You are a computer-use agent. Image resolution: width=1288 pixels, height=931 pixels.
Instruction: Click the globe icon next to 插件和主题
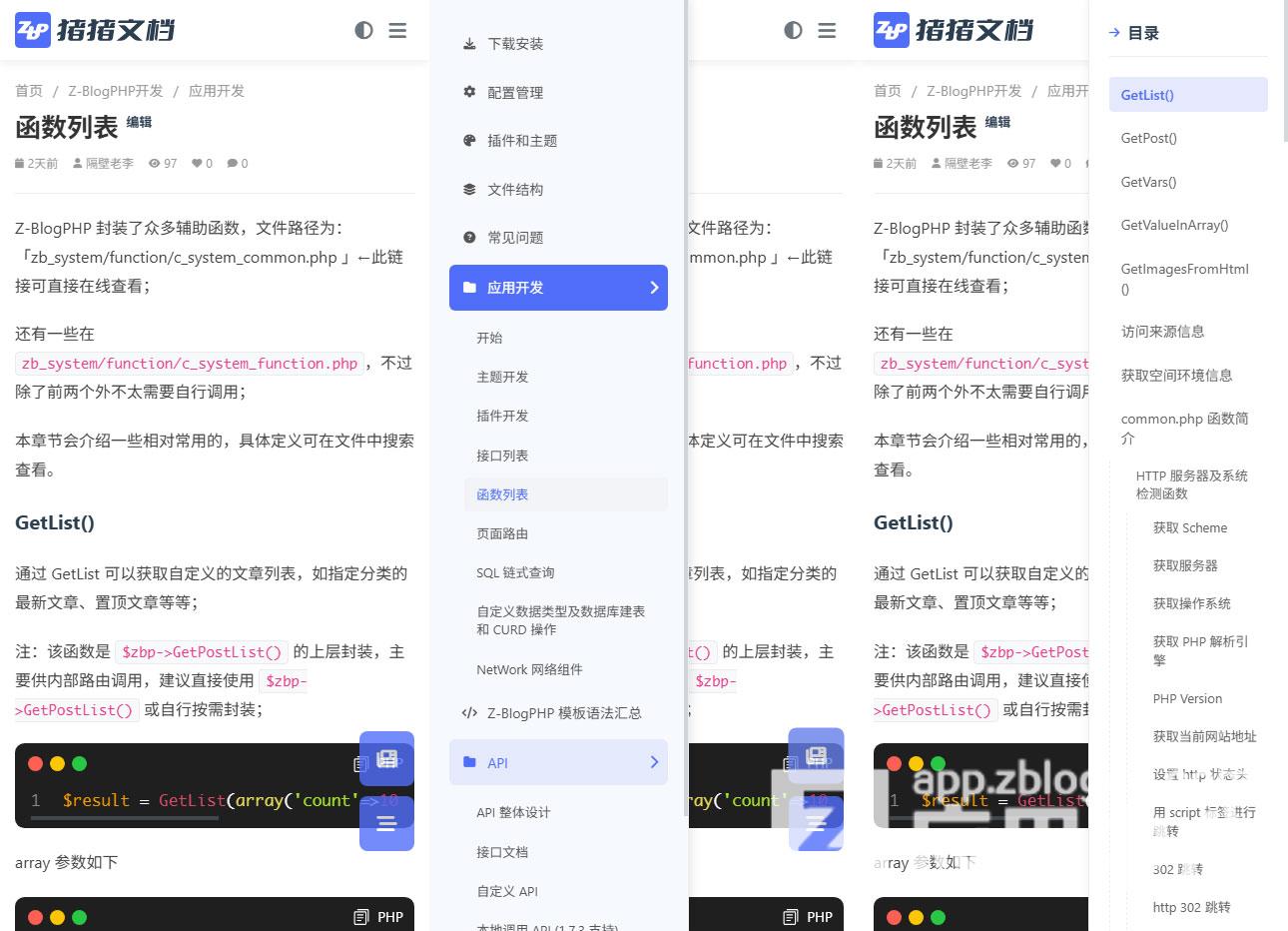click(x=468, y=141)
